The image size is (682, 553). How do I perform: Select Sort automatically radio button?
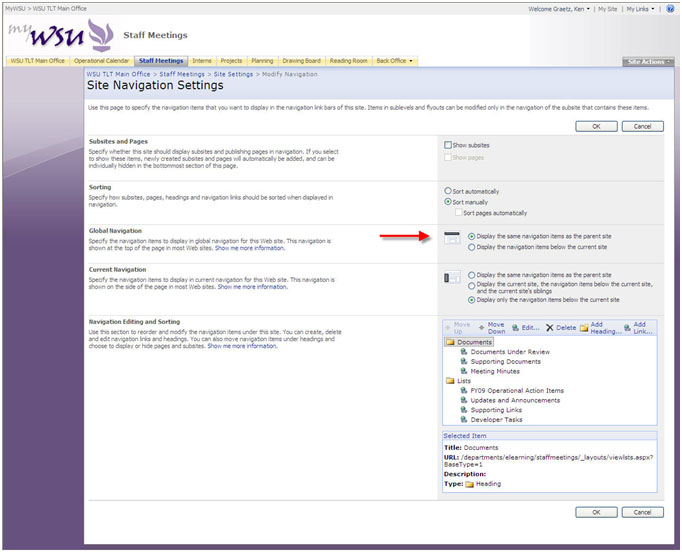(x=448, y=191)
